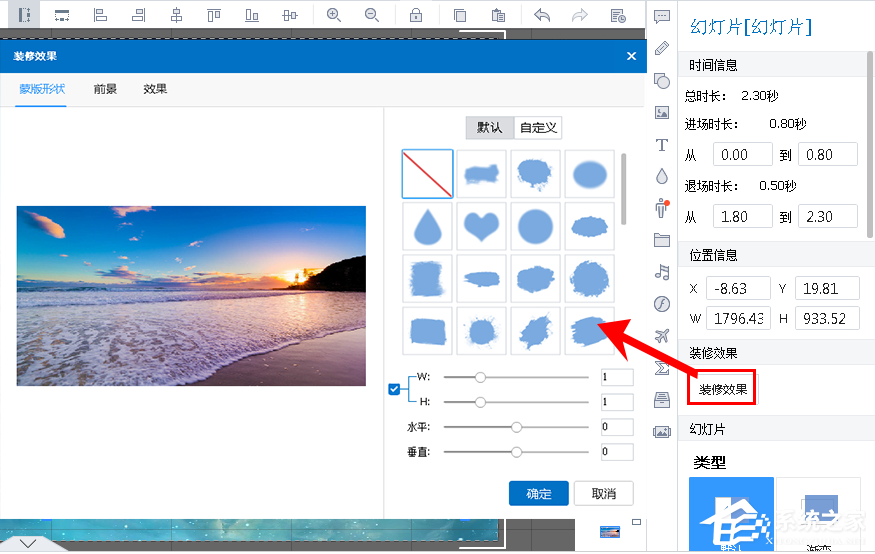Click the W slider handle
The image size is (875, 554).
tap(480, 377)
